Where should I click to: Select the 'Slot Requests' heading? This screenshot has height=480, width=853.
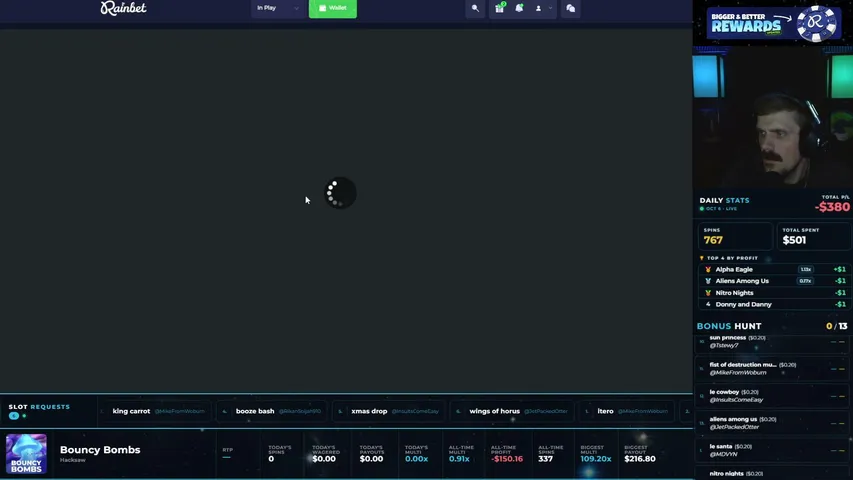[39, 407]
